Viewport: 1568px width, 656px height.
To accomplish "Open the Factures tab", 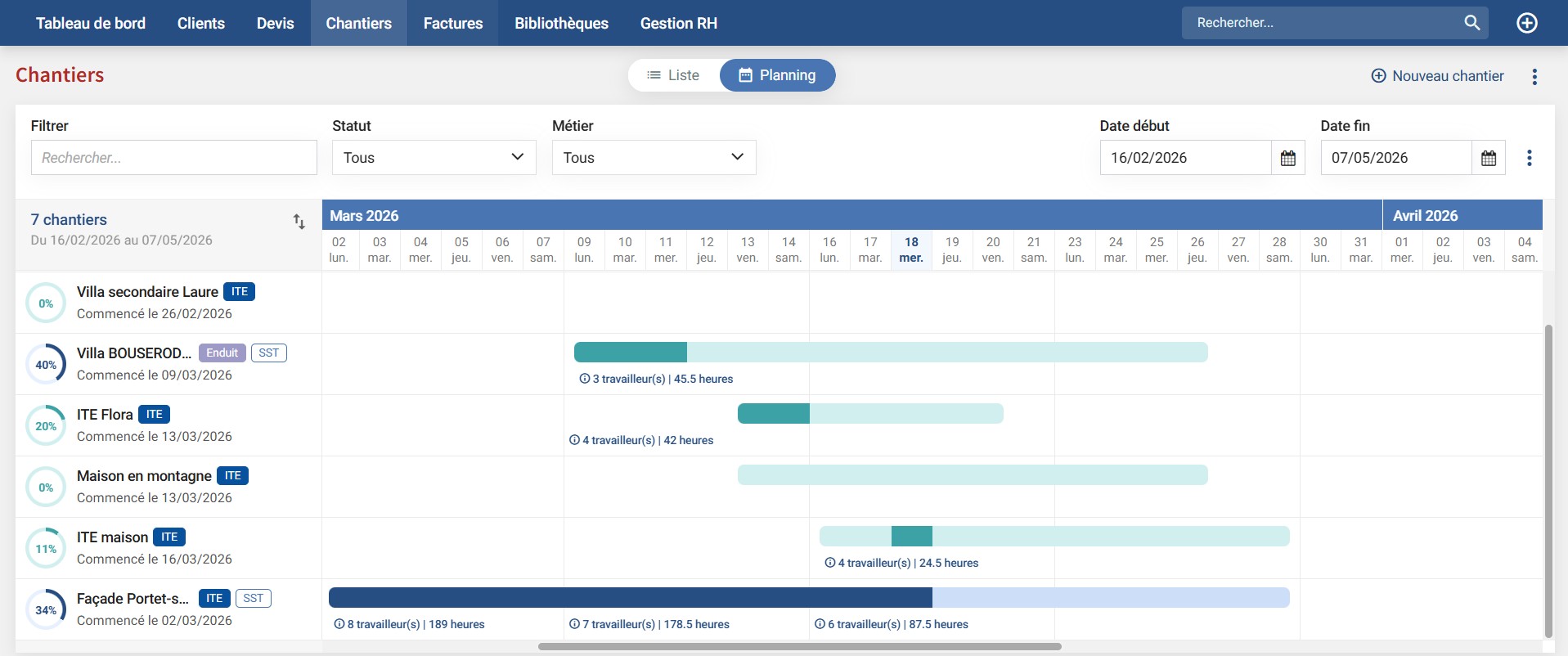I will point(452,23).
